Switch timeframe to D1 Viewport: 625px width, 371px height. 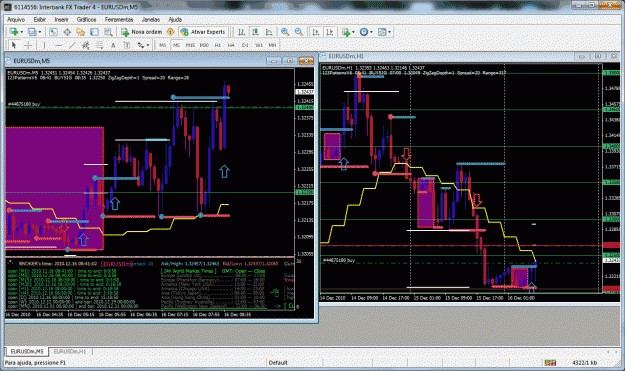pyautogui.click(x=245, y=45)
